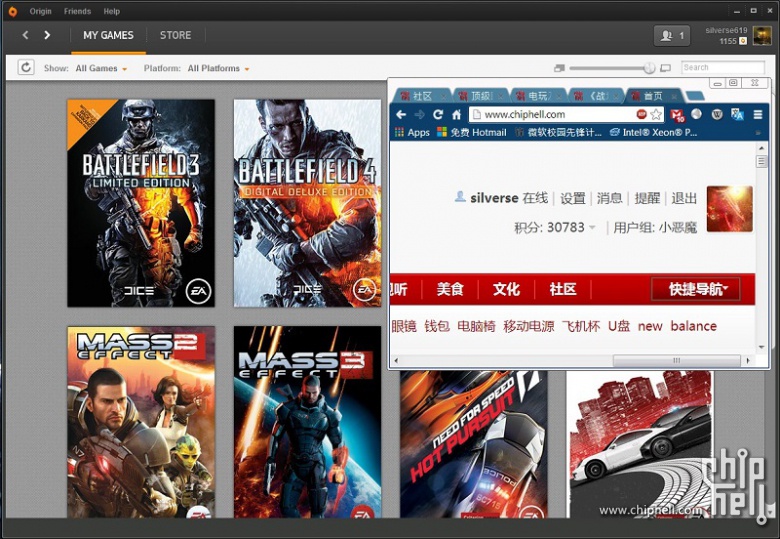Reload the chiphell page in browser

pyautogui.click(x=438, y=115)
